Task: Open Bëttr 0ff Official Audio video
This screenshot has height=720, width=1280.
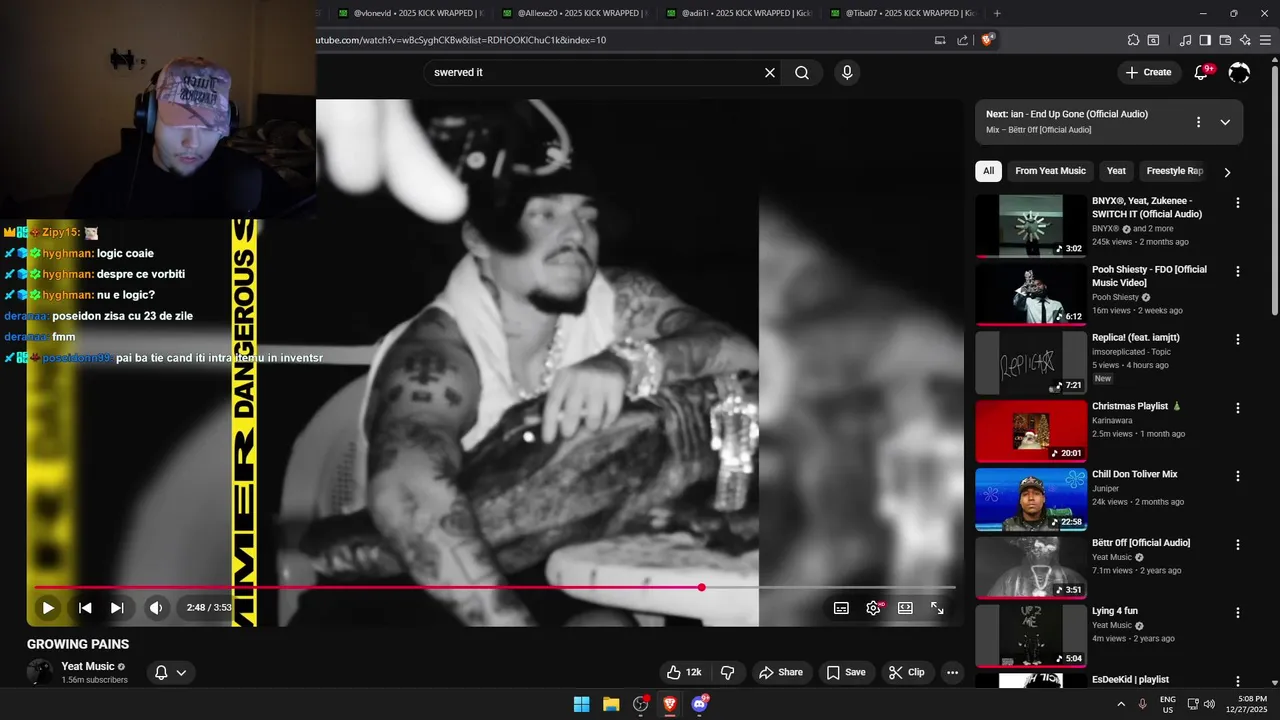Action: pos(1031,568)
